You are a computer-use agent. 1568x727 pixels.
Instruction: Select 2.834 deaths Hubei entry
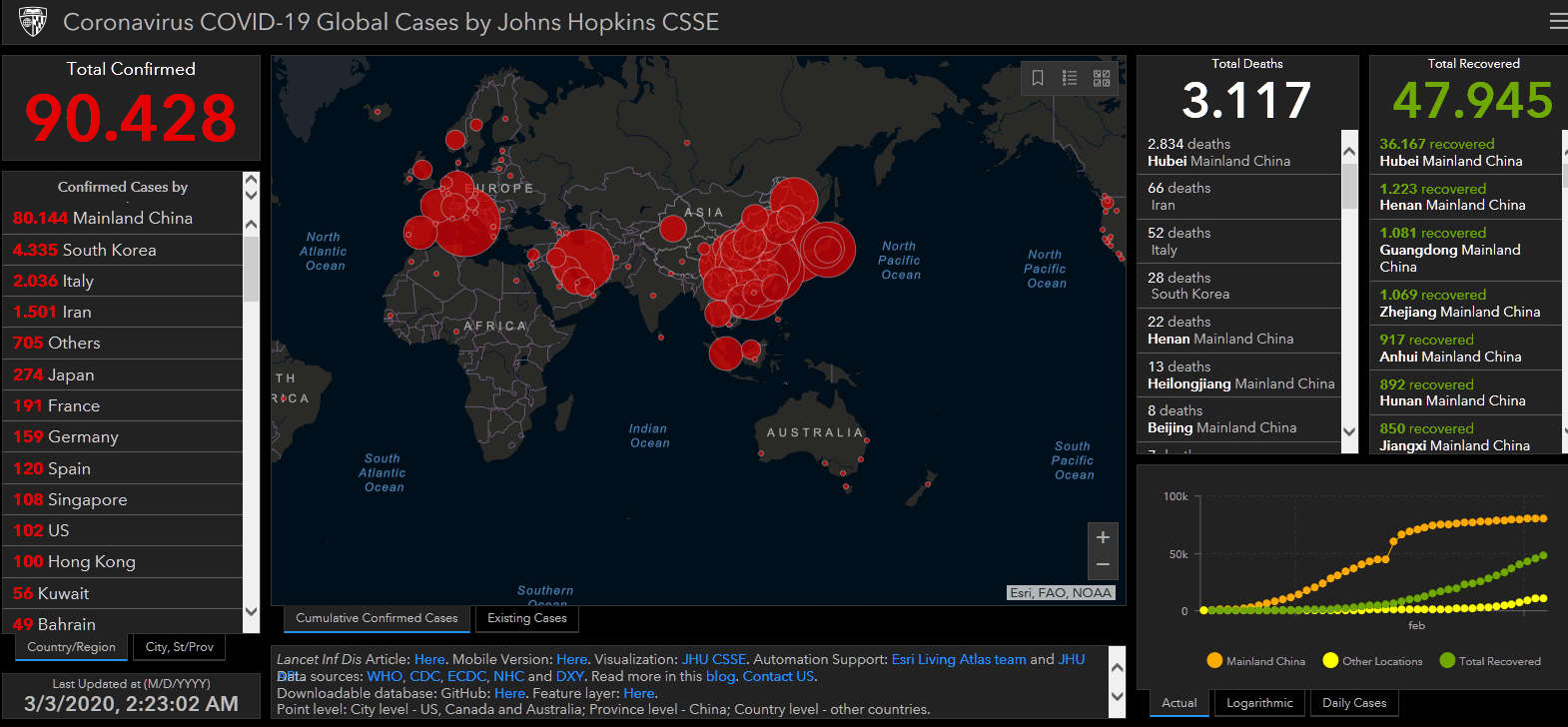[x=1238, y=152]
